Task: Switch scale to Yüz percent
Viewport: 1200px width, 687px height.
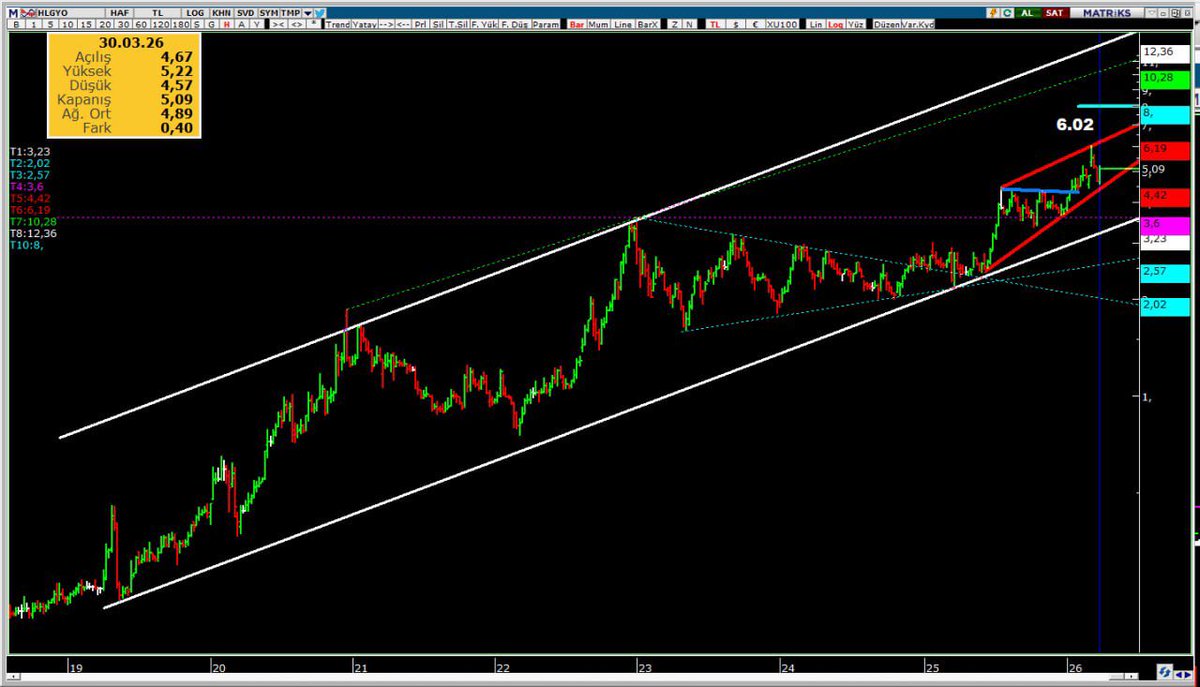Action: point(855,24)
